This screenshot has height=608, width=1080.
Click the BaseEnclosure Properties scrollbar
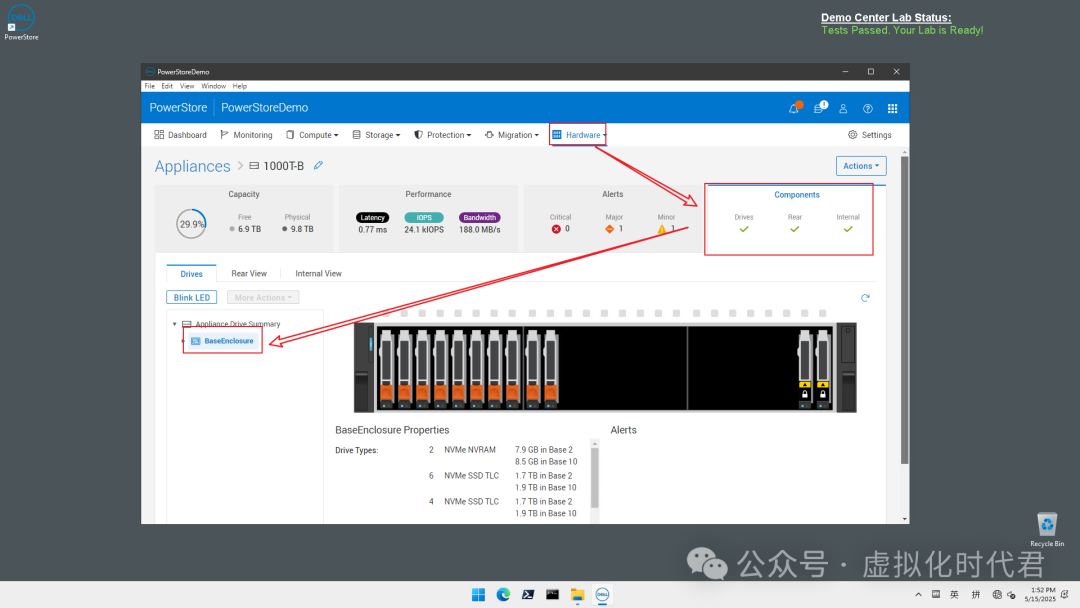(594, 477)
